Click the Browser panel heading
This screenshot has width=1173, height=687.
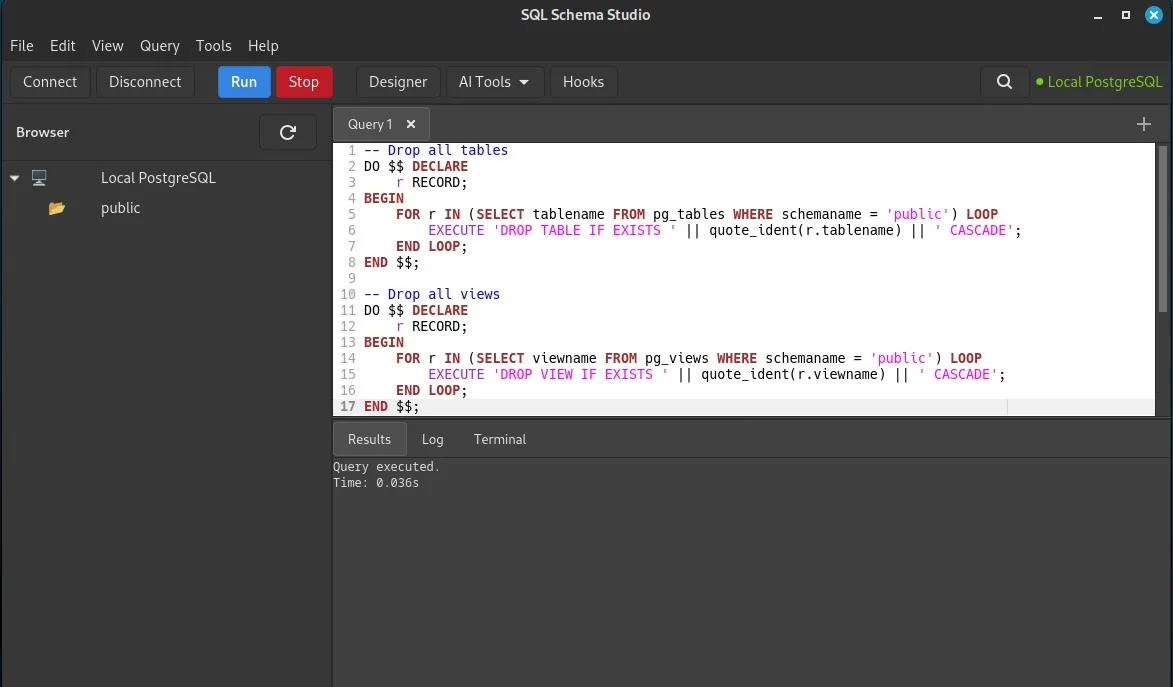click(43, 132)
